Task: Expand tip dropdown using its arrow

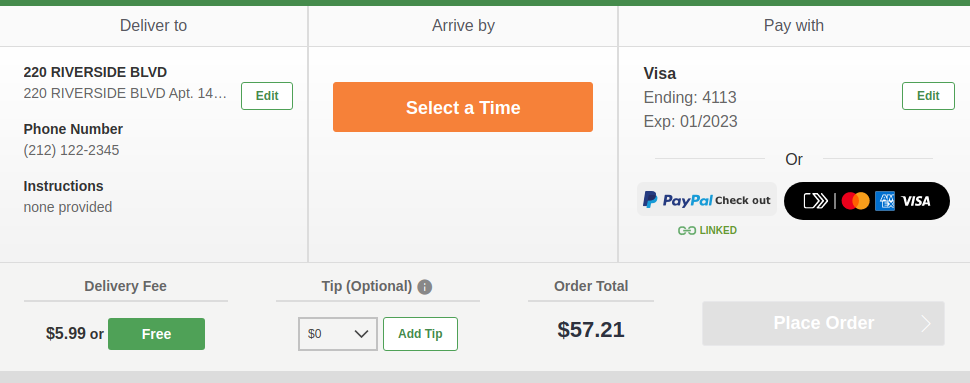Action: 361,334
